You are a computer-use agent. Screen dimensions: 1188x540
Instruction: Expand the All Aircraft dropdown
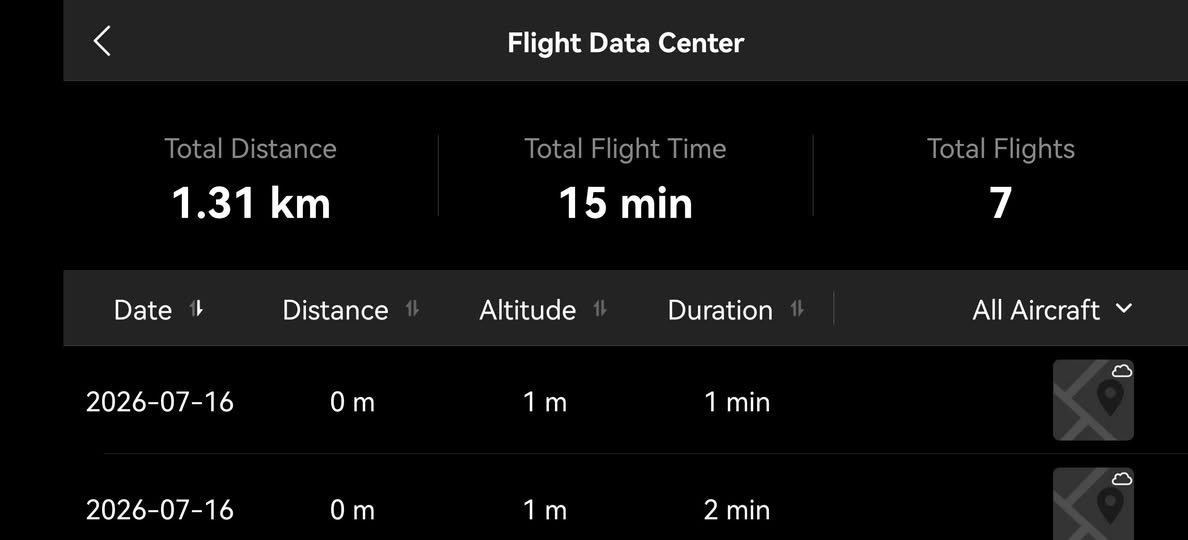(x=1052, y=310)
